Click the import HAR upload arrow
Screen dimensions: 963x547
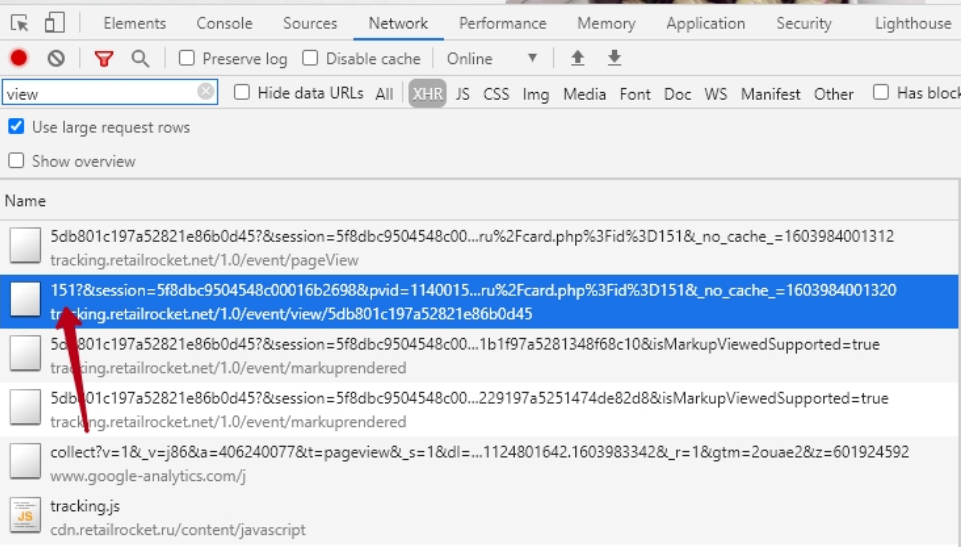pos(577,59)
